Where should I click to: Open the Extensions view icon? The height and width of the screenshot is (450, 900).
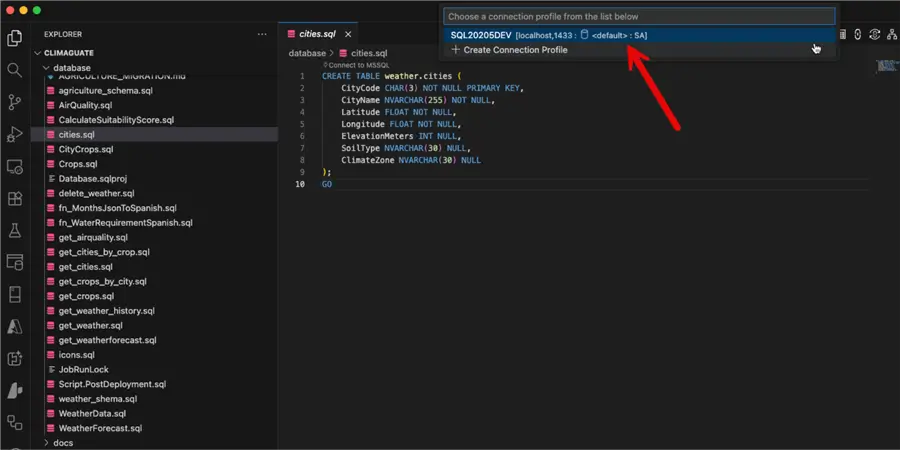tap(14, 199)
